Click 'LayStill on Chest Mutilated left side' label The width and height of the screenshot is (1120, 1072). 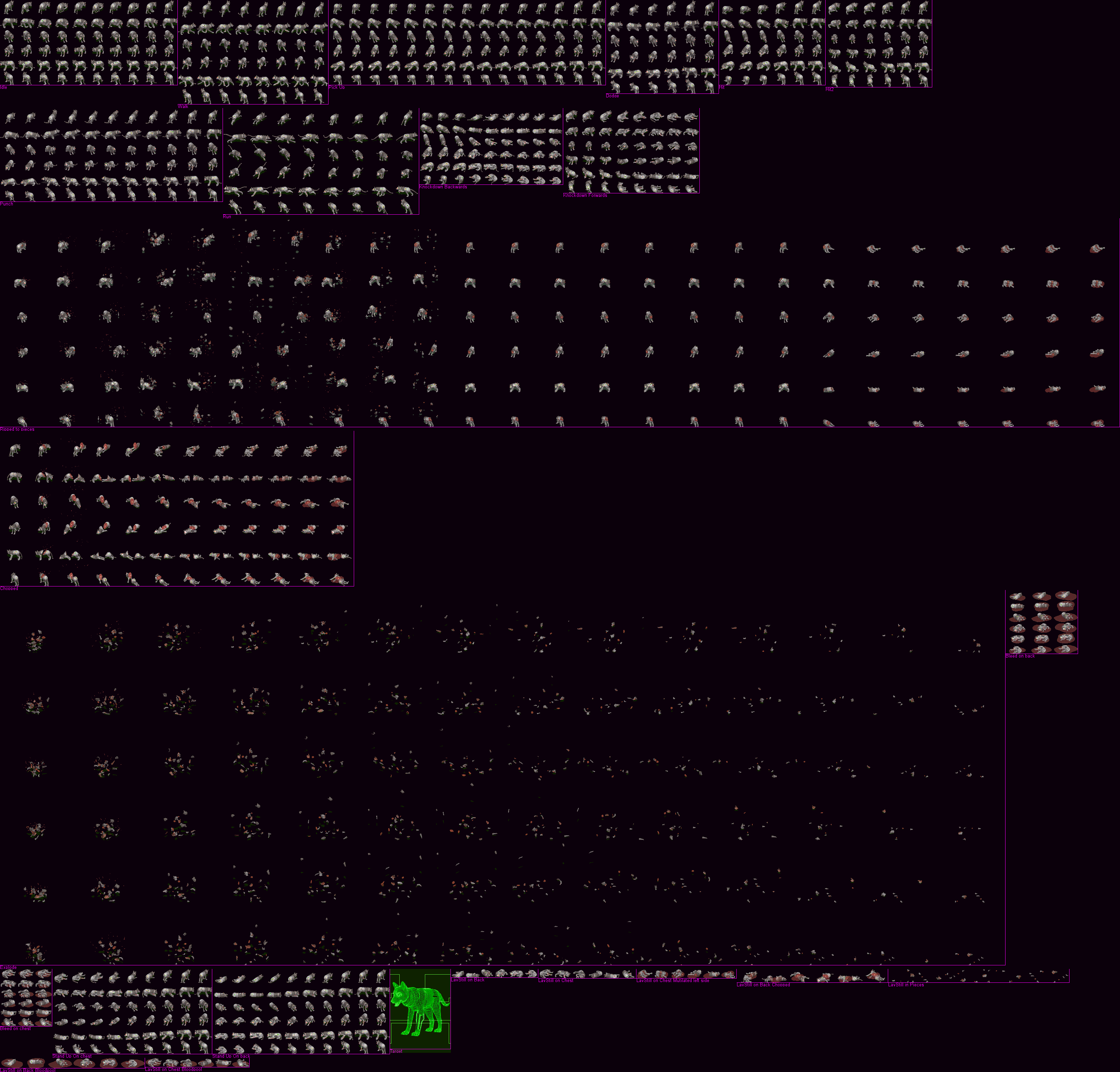point(673,980)
